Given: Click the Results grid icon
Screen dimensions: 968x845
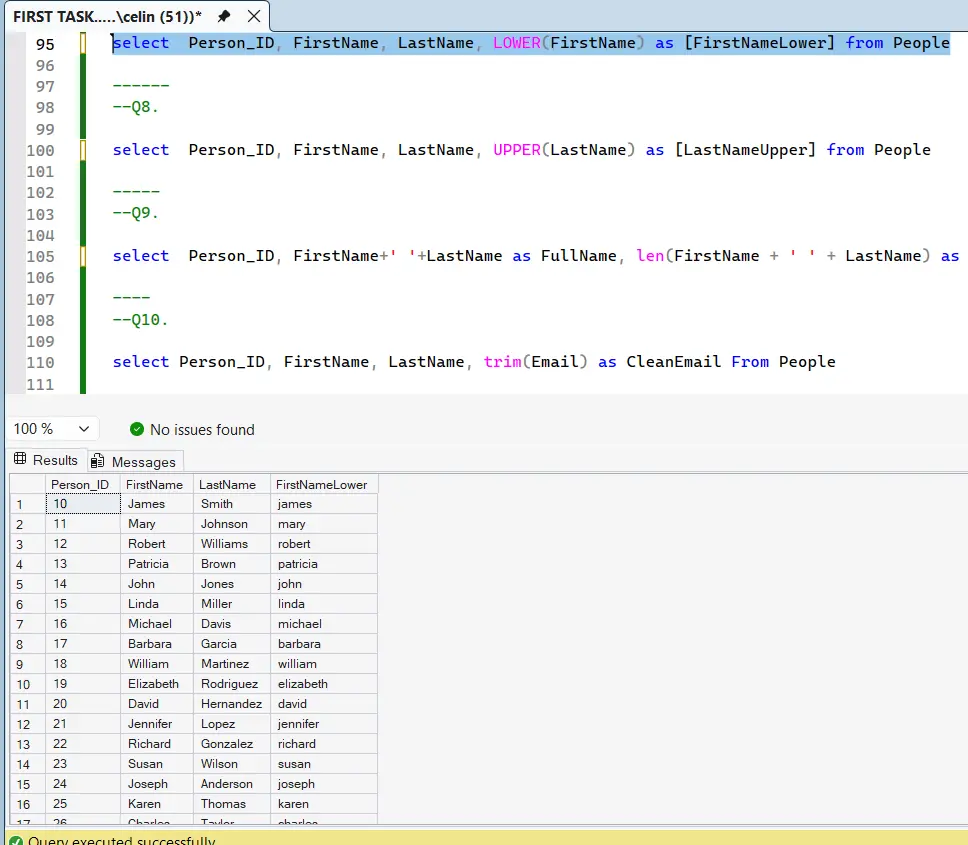Looking at the screenshot, I should 21,460.
